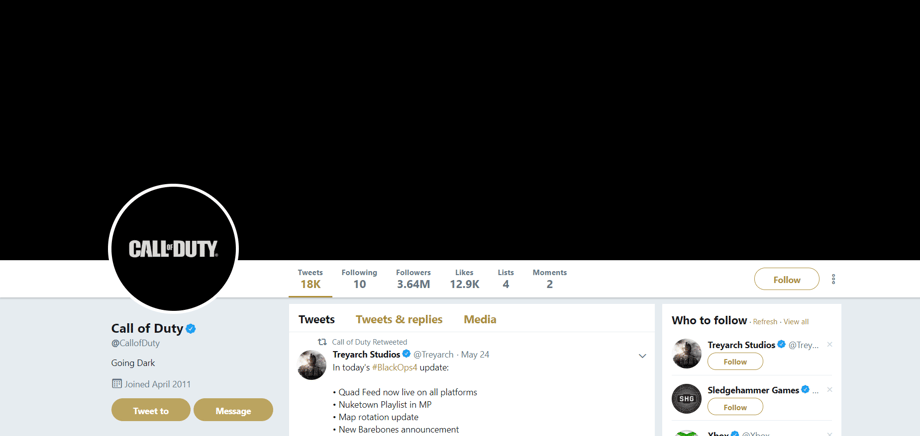The width and height of the screenshot is (920, 436).
Task: Refresh the Who to follow suggestions
Action: [x=765, y=322]
